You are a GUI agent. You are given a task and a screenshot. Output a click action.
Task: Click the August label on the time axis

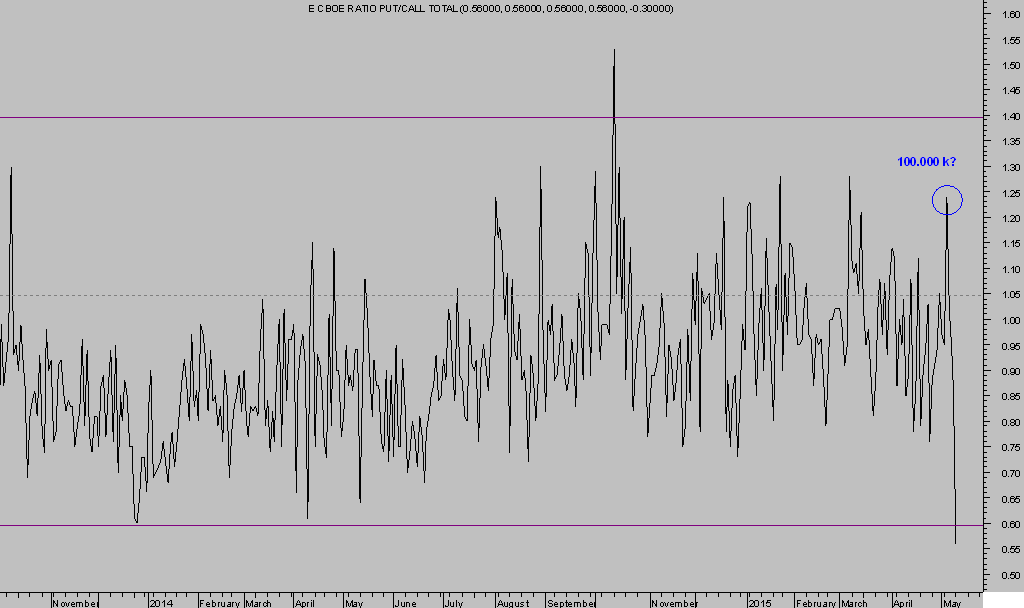(512, 603)
